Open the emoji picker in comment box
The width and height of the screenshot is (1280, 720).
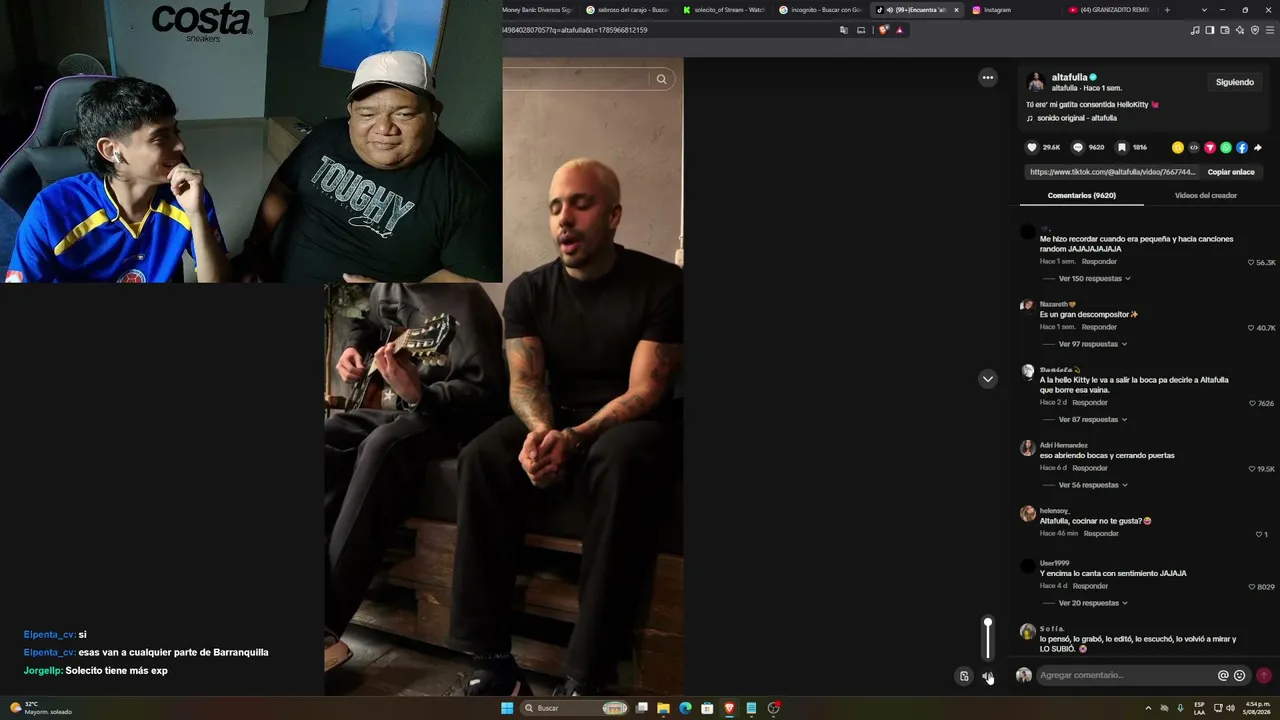1240,675
